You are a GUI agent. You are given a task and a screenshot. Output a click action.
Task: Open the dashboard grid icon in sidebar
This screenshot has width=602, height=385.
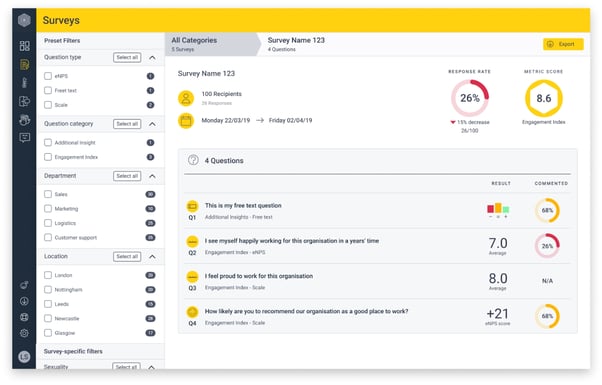click(25, 46)
